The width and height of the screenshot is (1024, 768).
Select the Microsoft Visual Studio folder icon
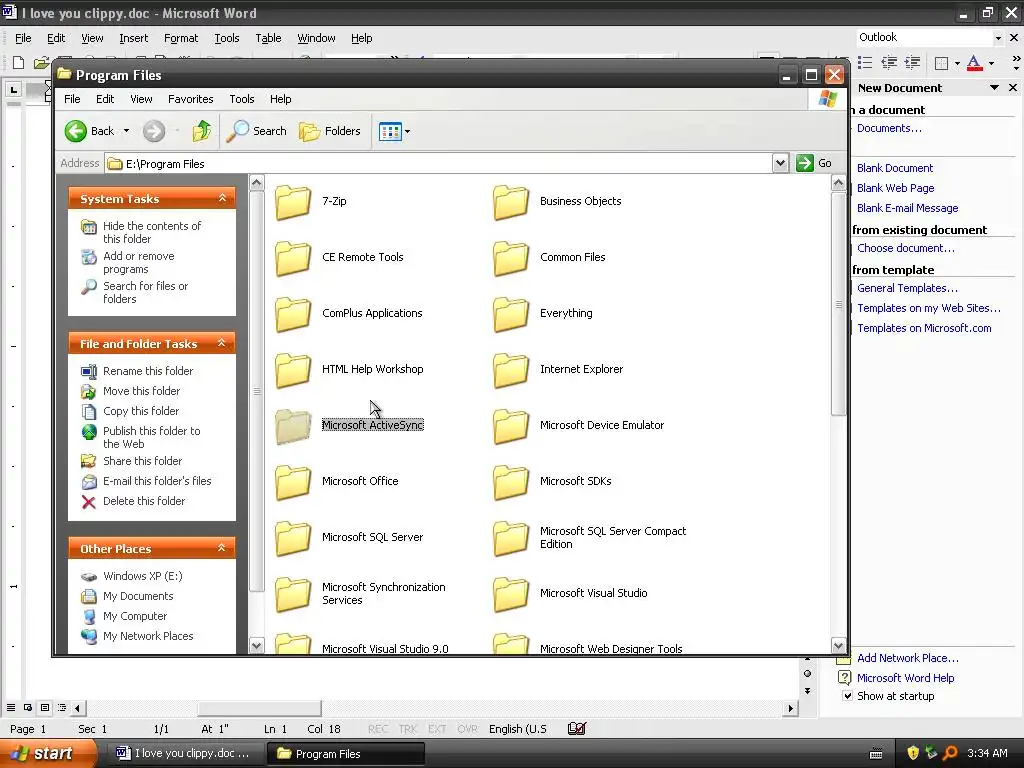click(x=511, y=595)
